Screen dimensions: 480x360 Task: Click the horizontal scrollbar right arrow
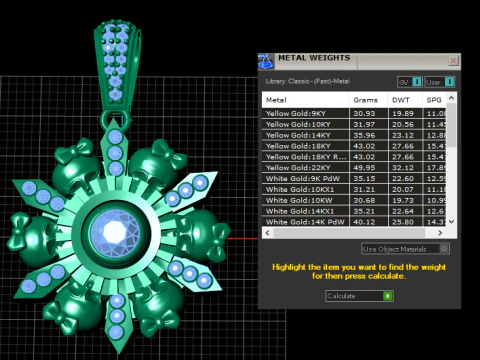click(x=440, y=233)
